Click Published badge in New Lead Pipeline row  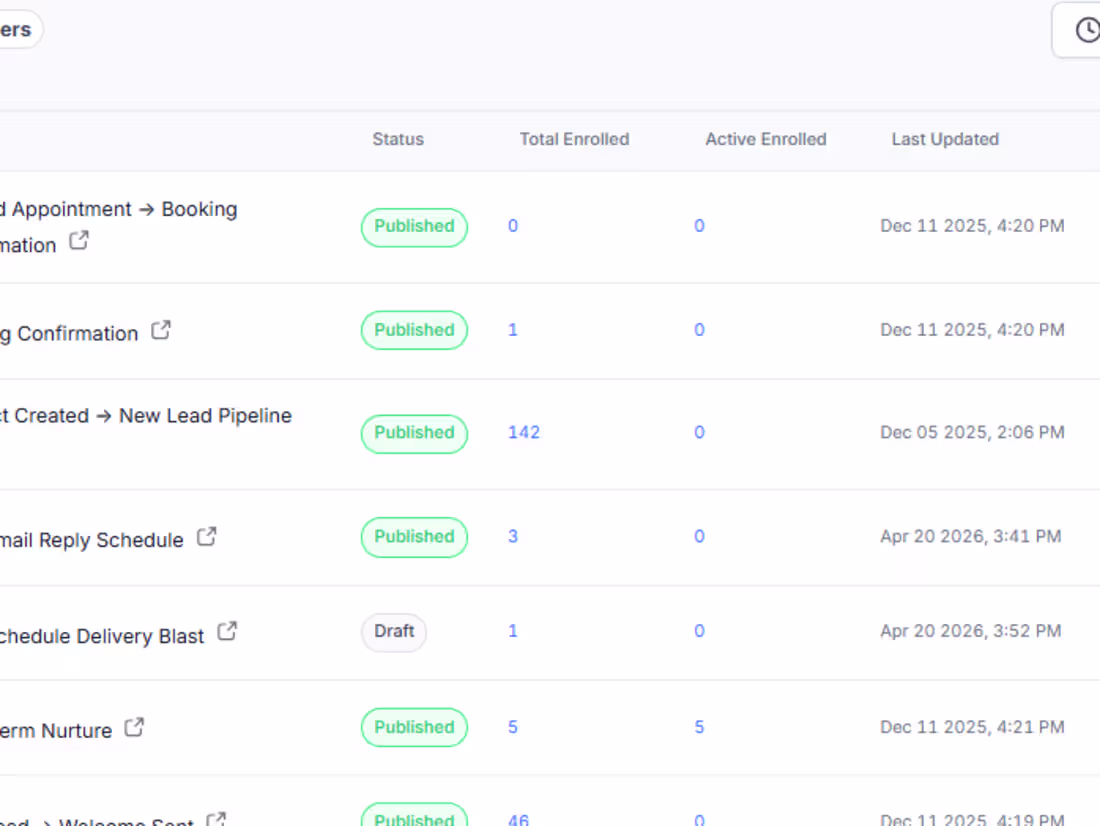414,433
